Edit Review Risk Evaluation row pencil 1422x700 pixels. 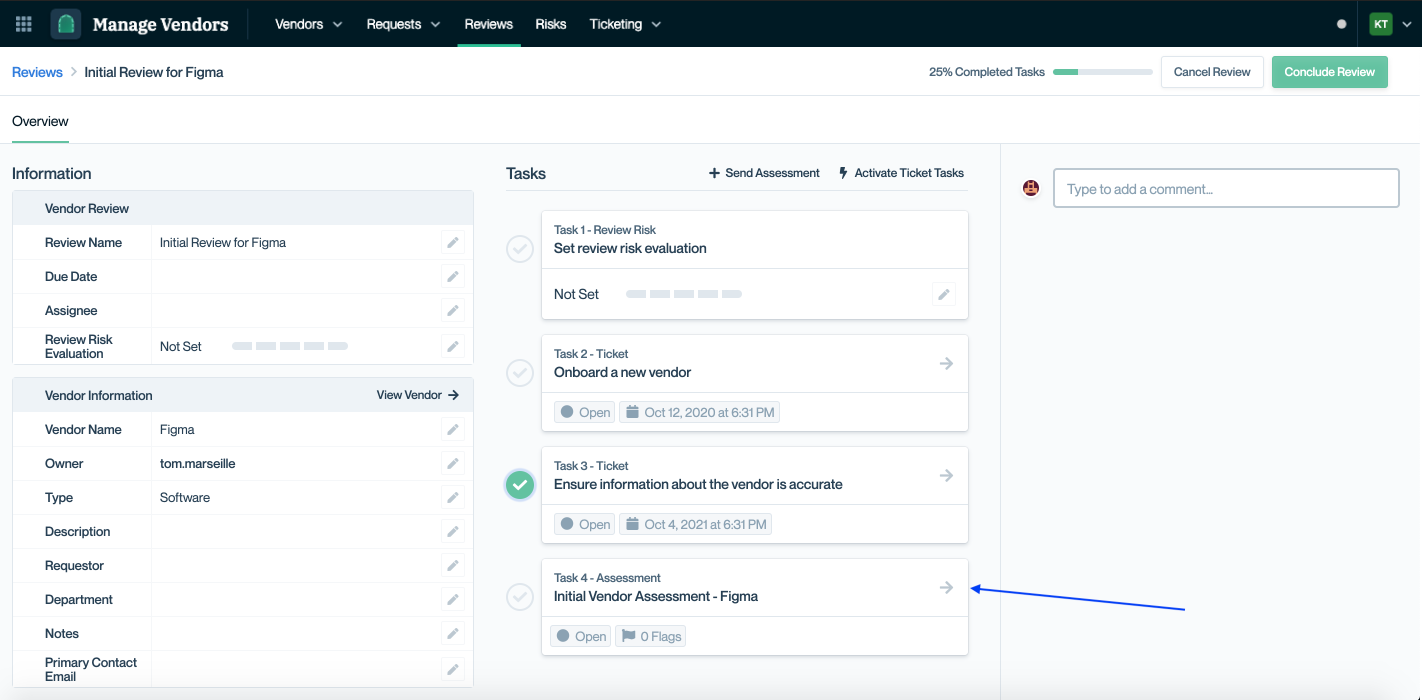(x=453, y=346)
